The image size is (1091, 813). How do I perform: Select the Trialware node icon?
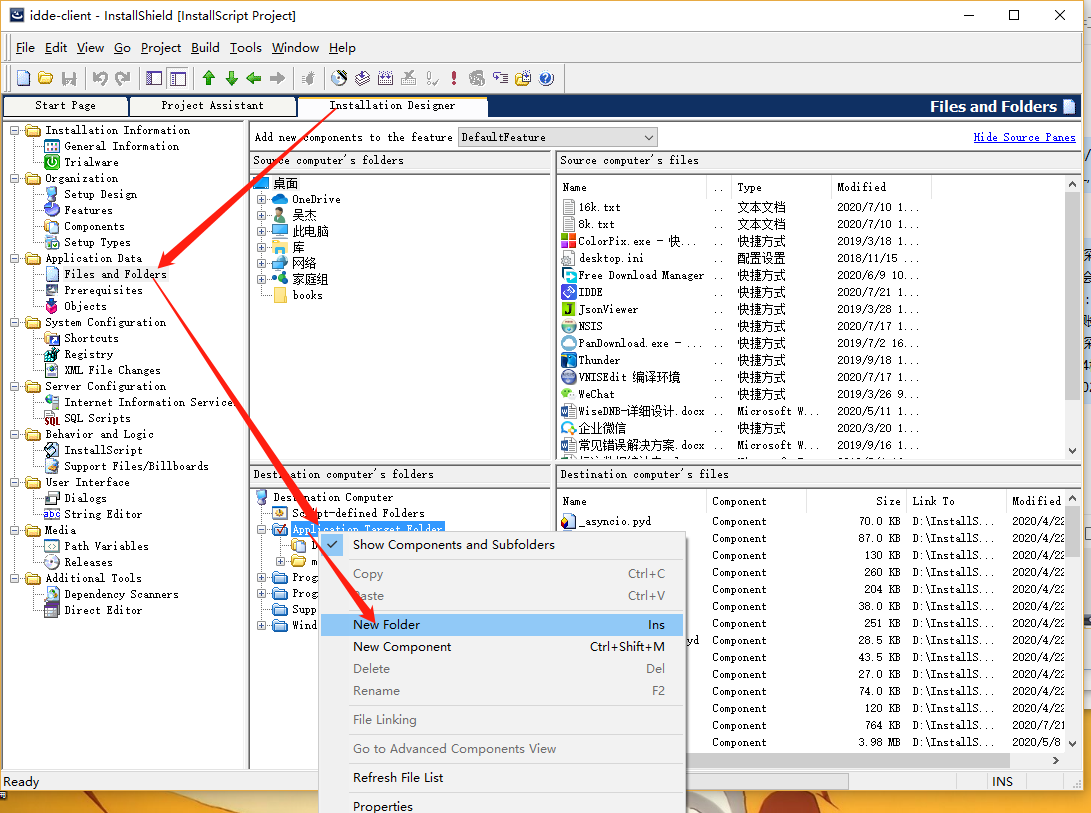coord(52,162)
